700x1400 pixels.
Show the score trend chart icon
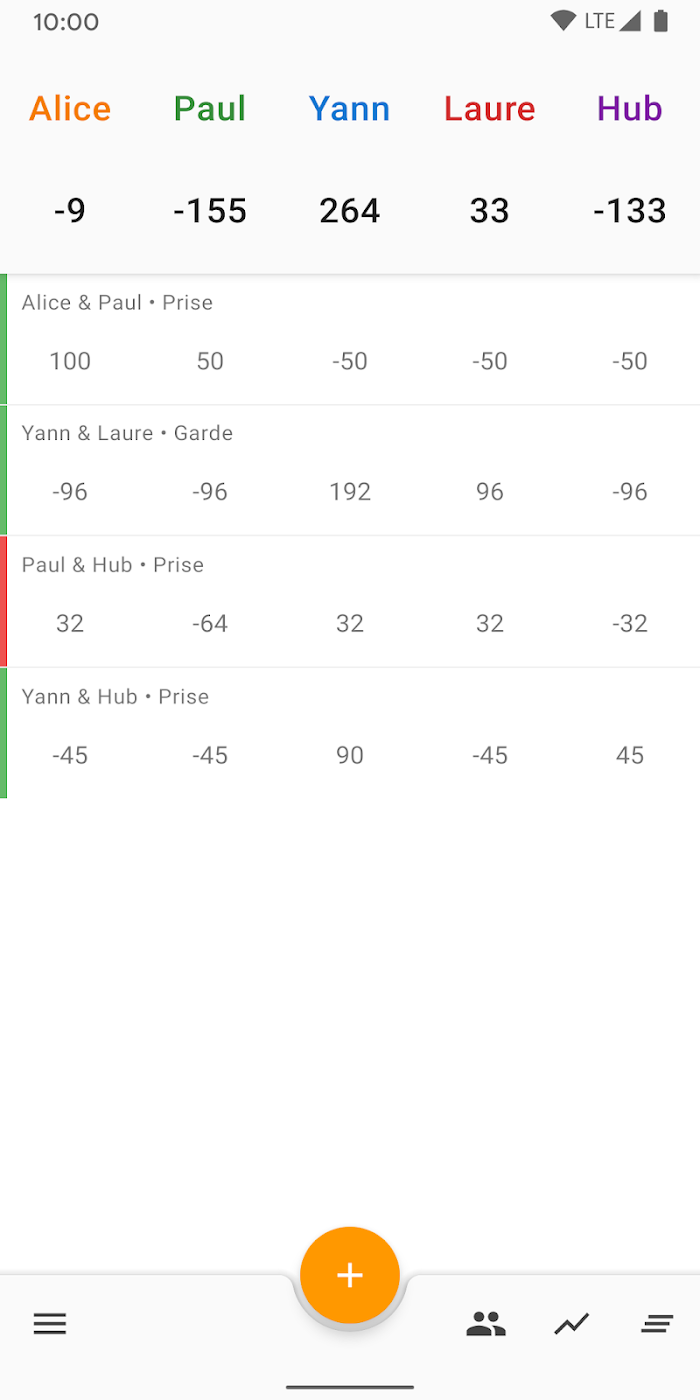[x=572, y=1325]
